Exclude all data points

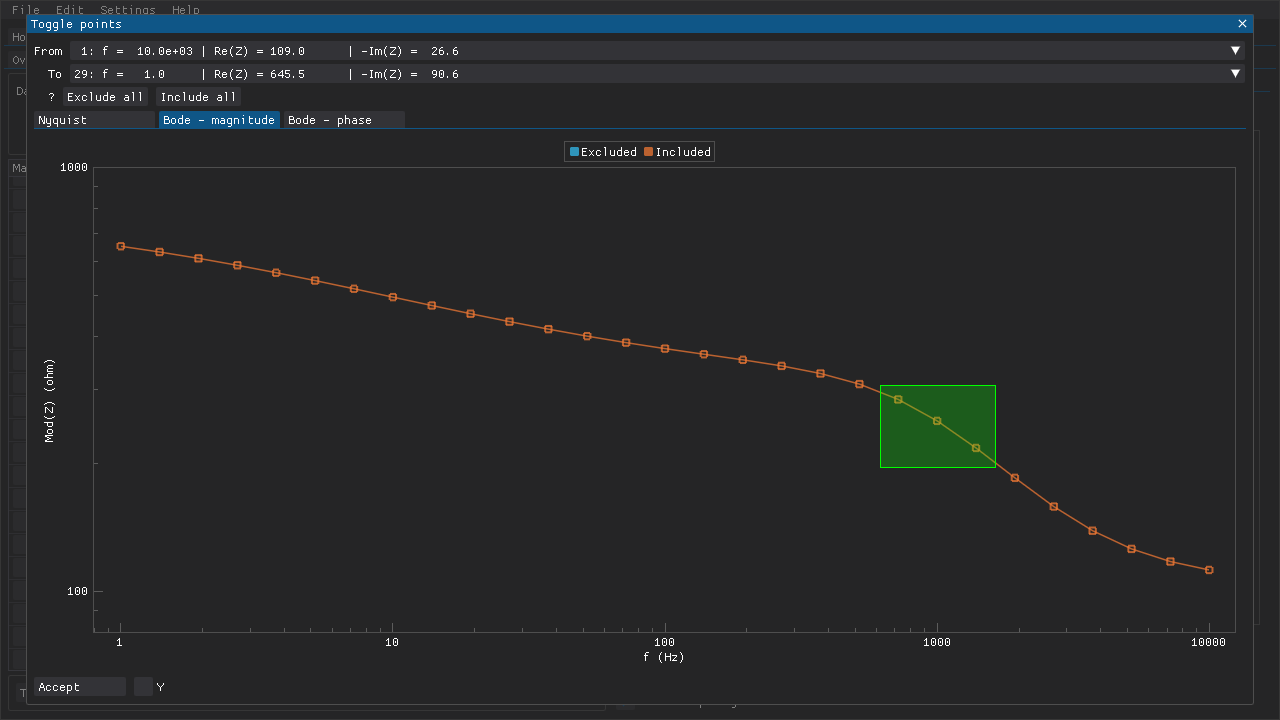pos(105,97)
